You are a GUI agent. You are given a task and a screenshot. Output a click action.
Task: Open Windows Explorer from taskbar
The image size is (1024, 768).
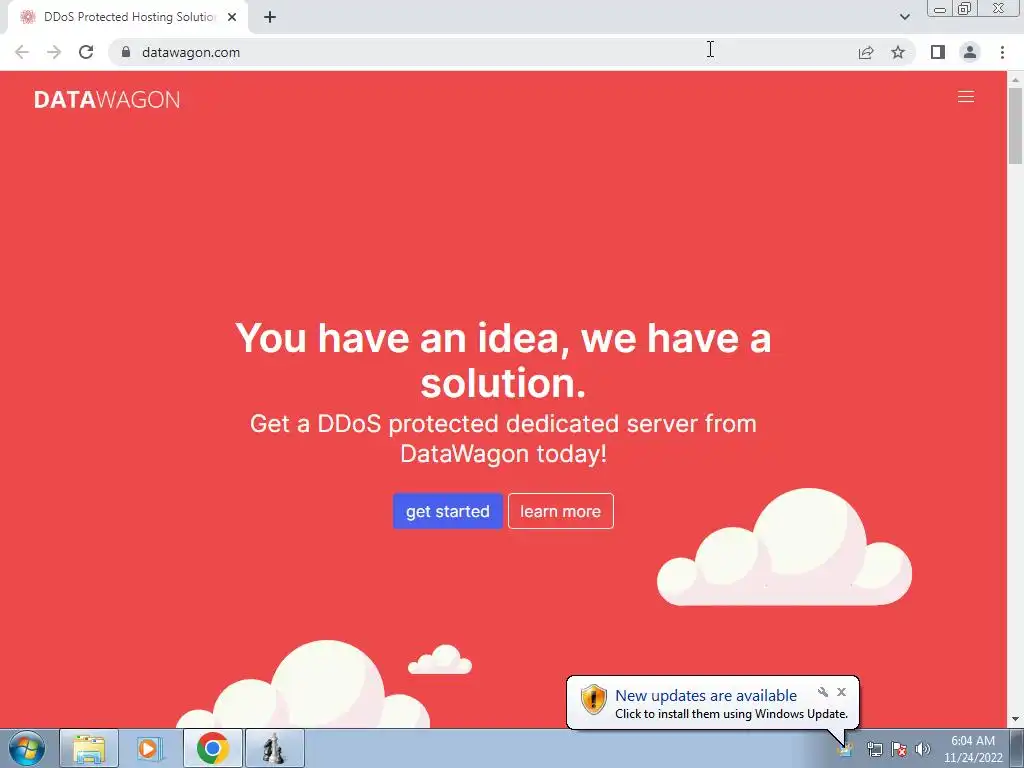pos(89,748)
